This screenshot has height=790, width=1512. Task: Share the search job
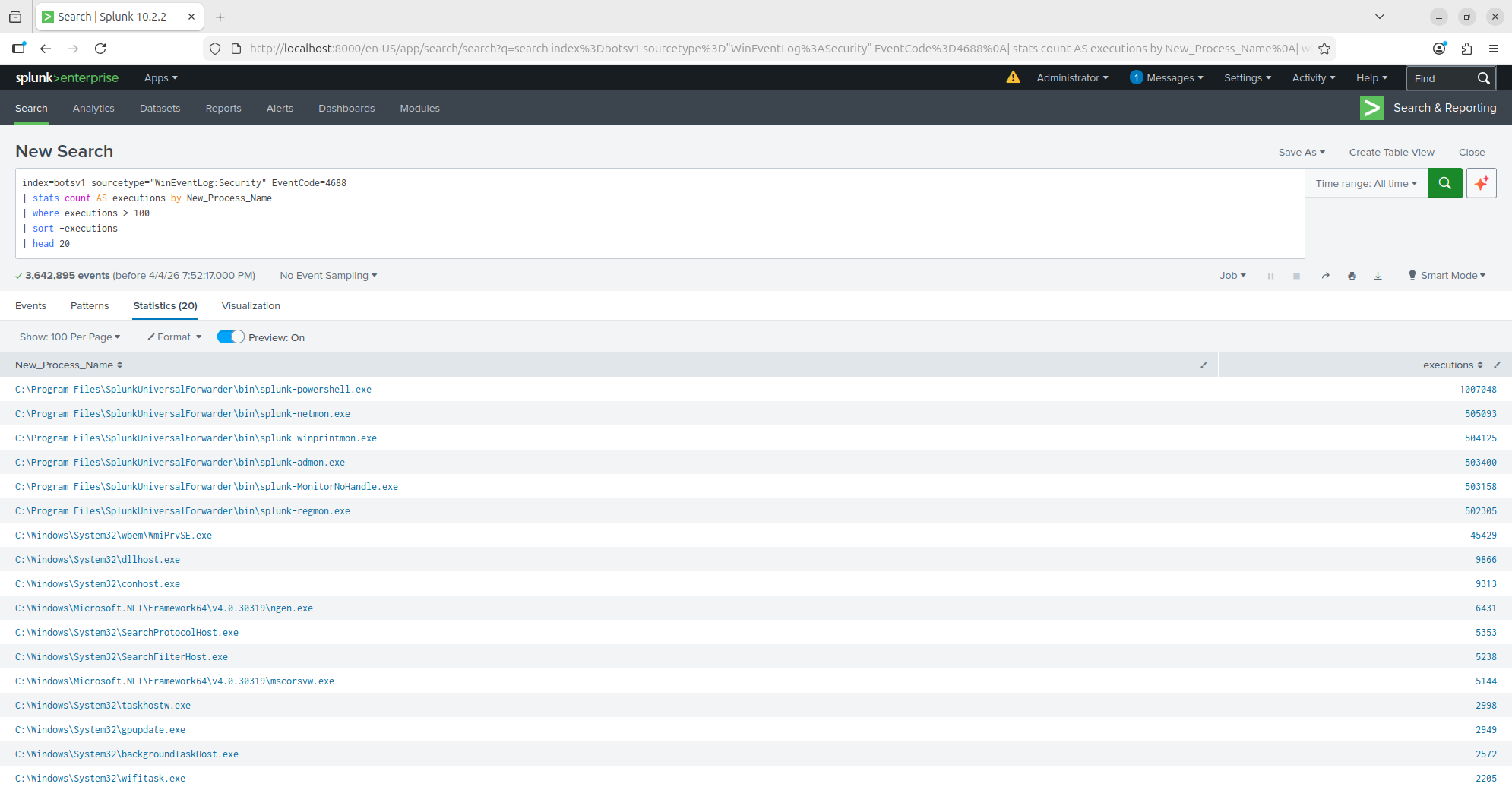pyautogui.click(x=1325, y=276)
